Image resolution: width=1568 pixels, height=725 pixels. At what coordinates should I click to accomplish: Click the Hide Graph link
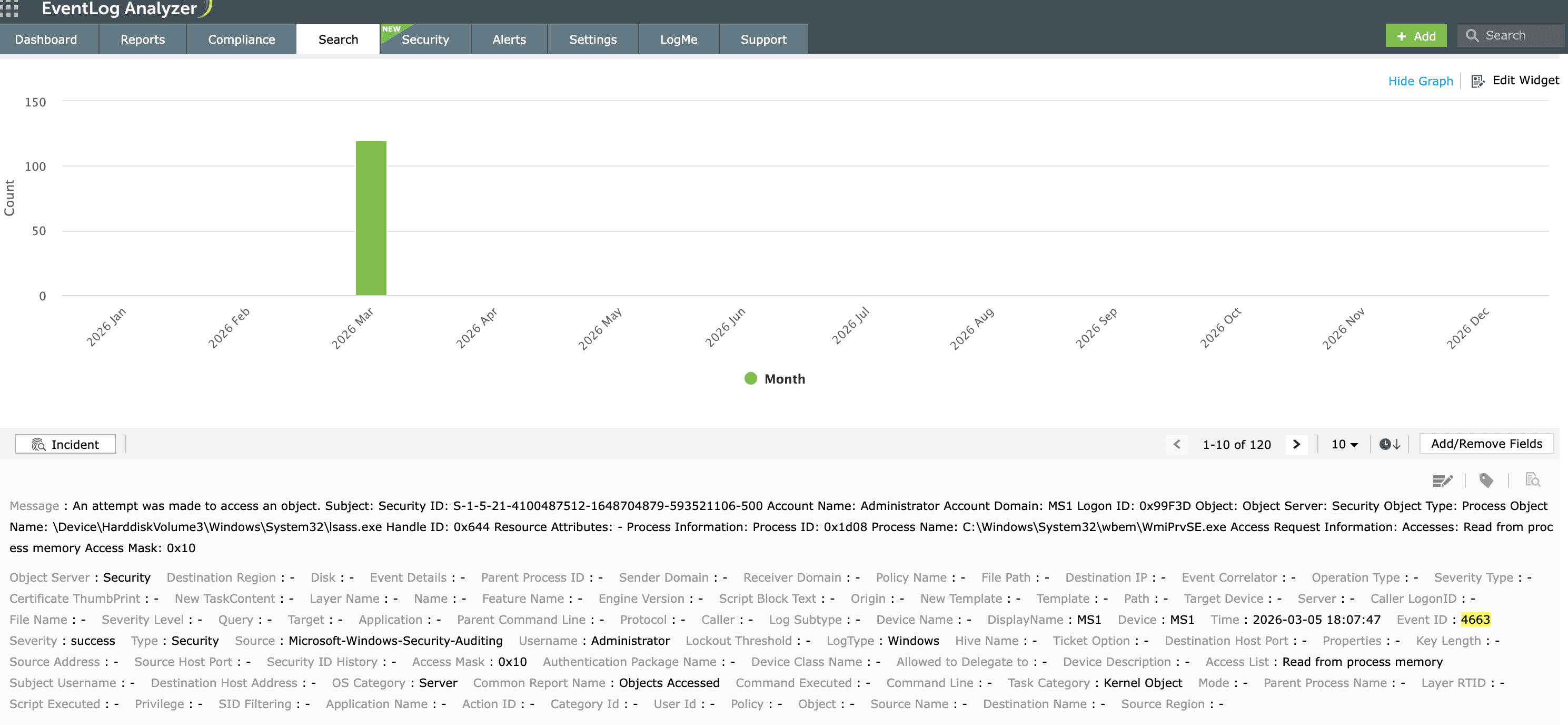click(1420, 81)
